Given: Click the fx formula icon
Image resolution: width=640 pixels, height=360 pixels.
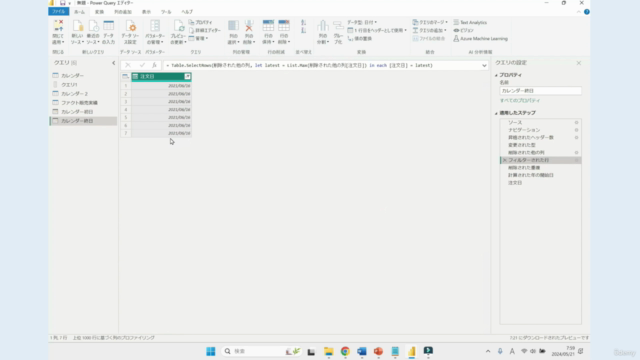Looking at the screenshot, I should coord(154,65).
